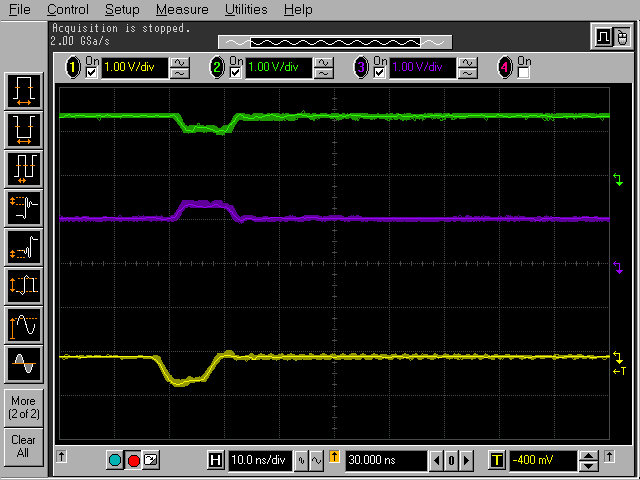Image resolution: width=640 pixels, height=480 pixels.
Task: Toggle the channel 3 On checkbox
Action: pos(379,73)
